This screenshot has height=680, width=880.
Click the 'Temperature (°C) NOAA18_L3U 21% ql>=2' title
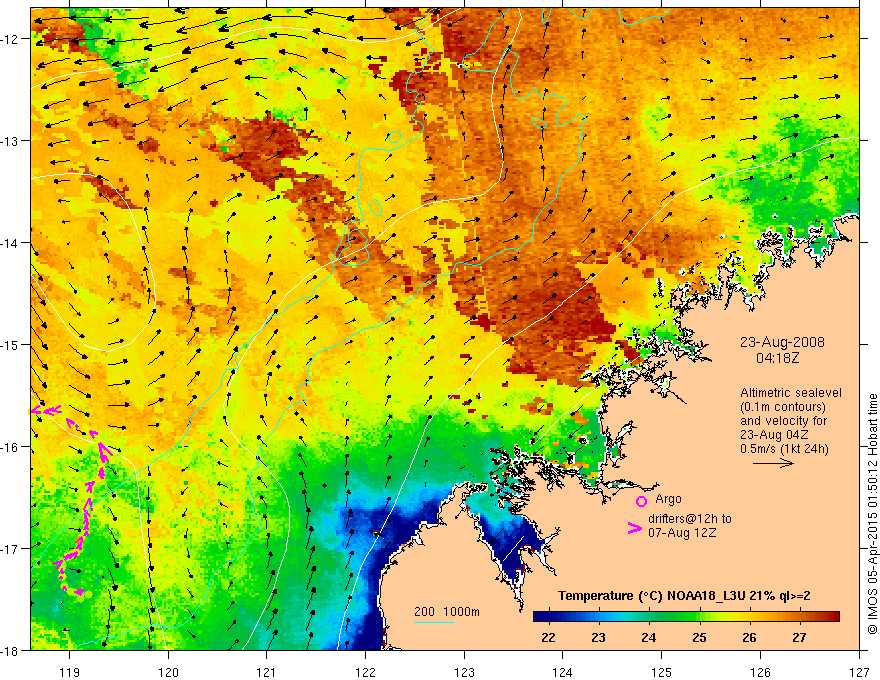[684, 596]
